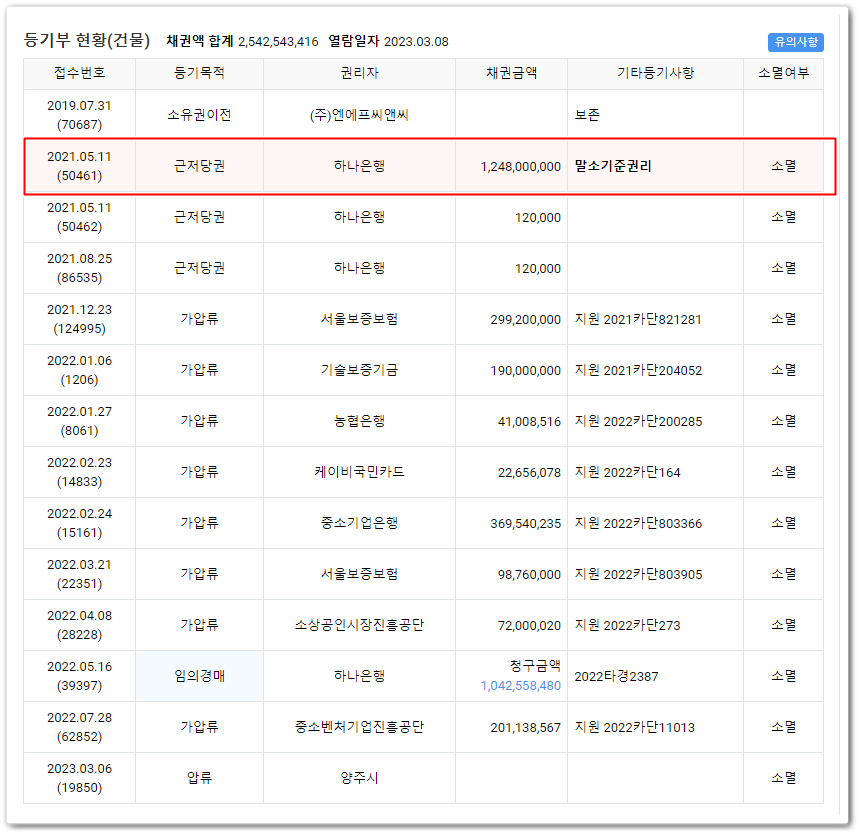
Task: Click the 농협은행 creditor cell
Action: point(360,421)
